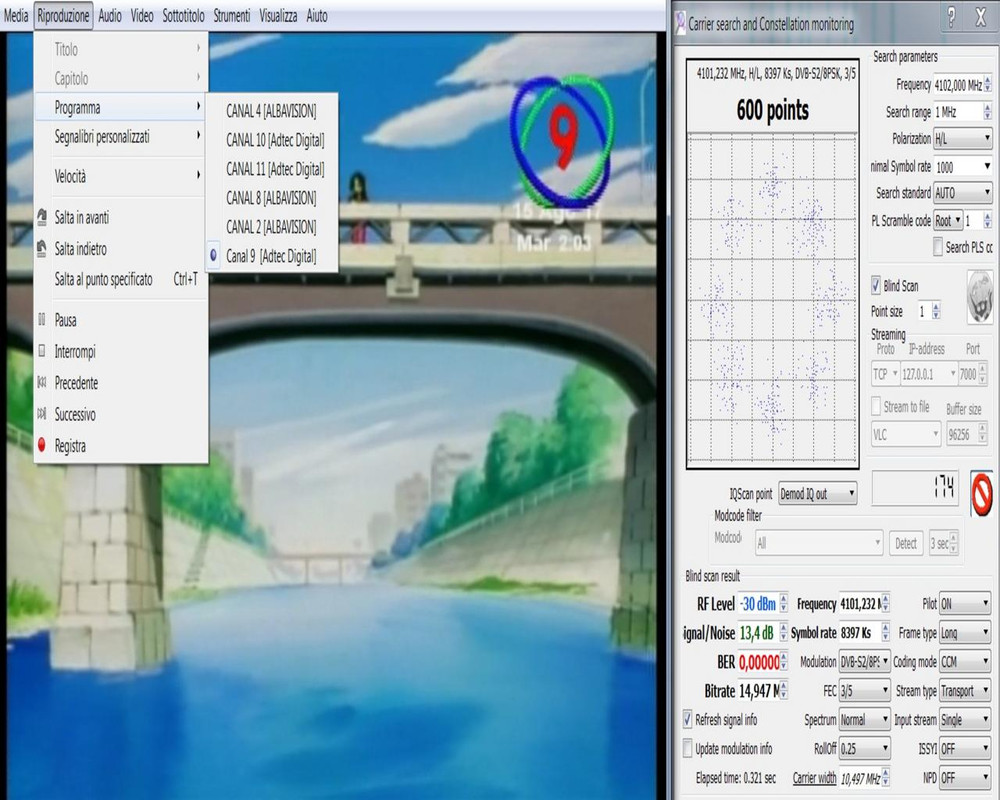Screen dimensions: 1000x800
Task: Open the Stream type Transport dropdown
Action: [965, 691]
